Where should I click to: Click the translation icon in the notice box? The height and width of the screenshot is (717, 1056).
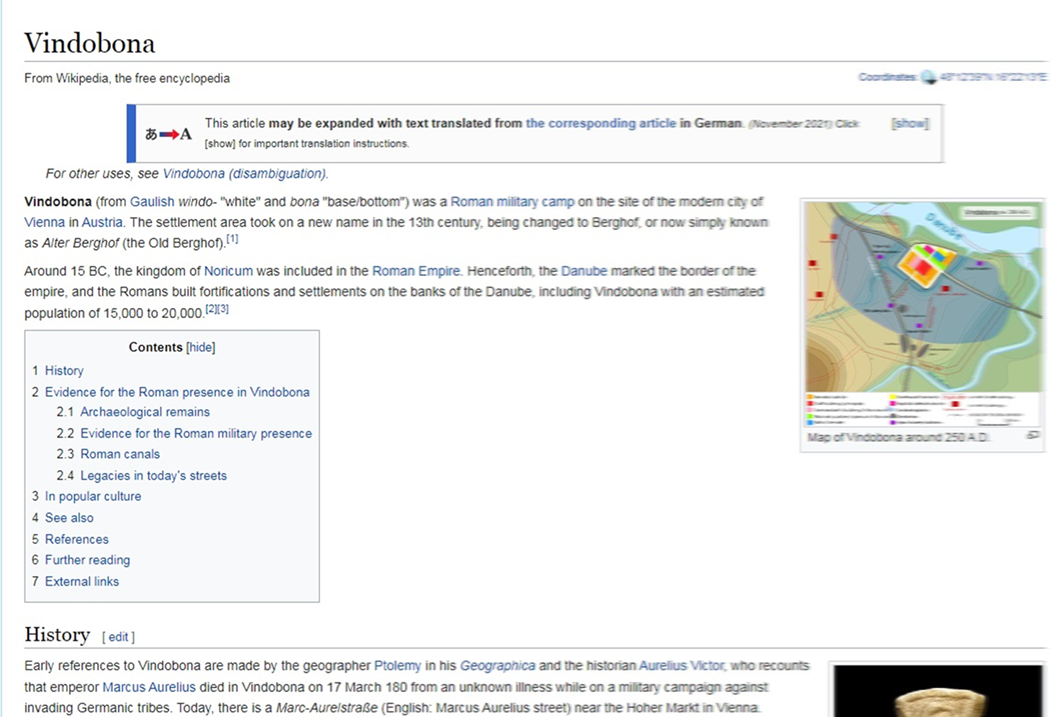168,134
